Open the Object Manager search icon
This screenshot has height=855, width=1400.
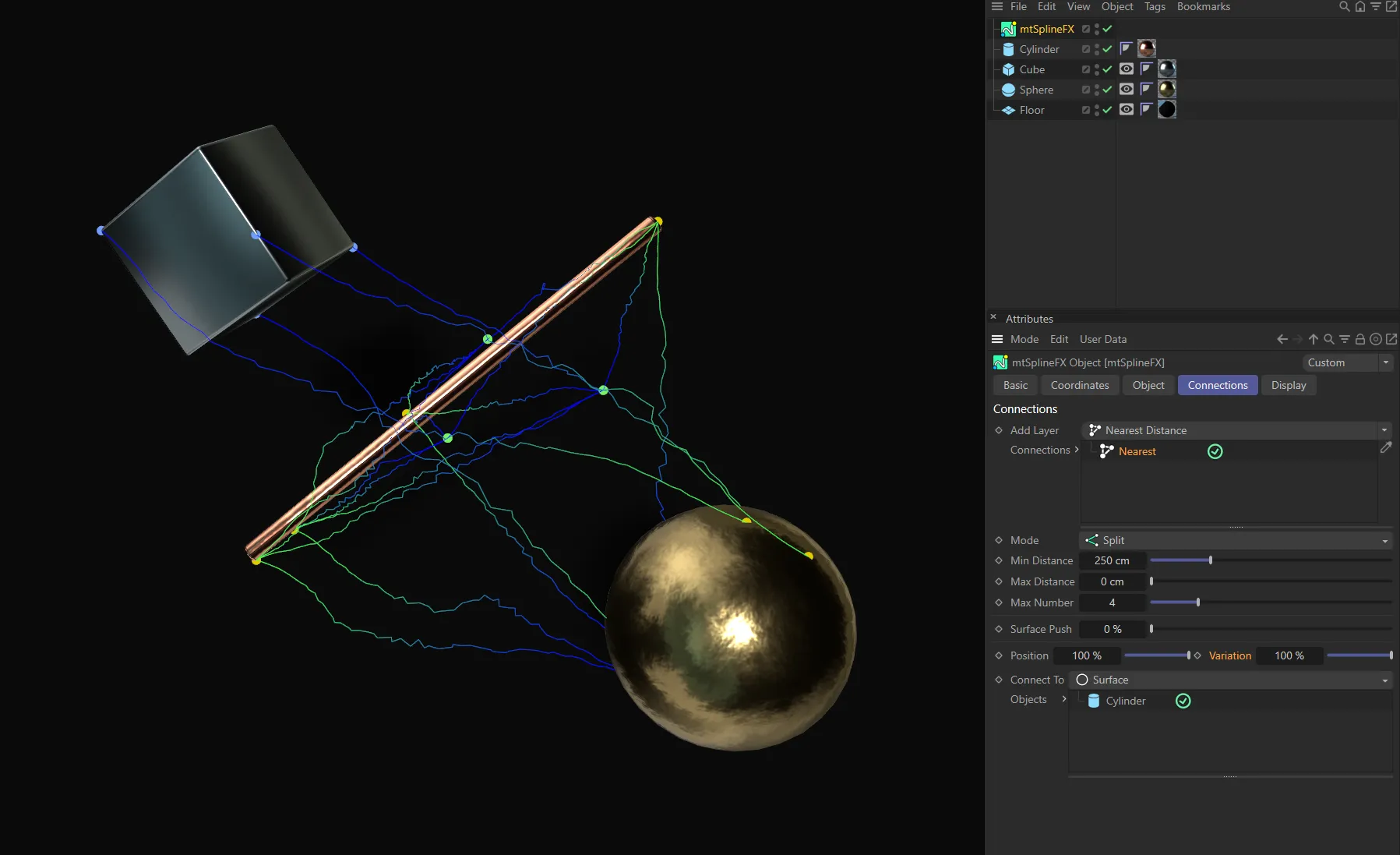[x=1343, y=6]
